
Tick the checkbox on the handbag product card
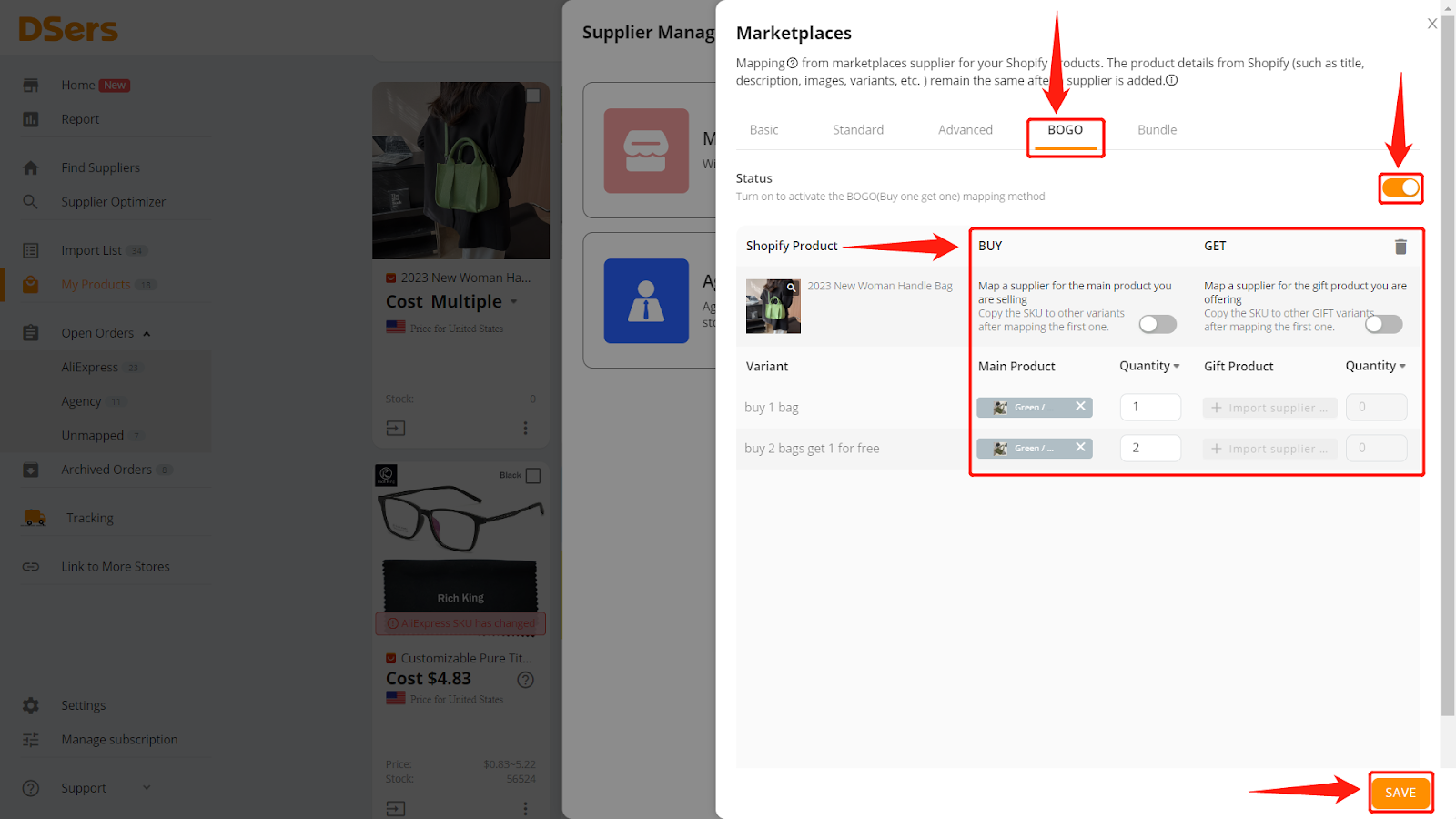pyautogui.click(x=533, y=96)
